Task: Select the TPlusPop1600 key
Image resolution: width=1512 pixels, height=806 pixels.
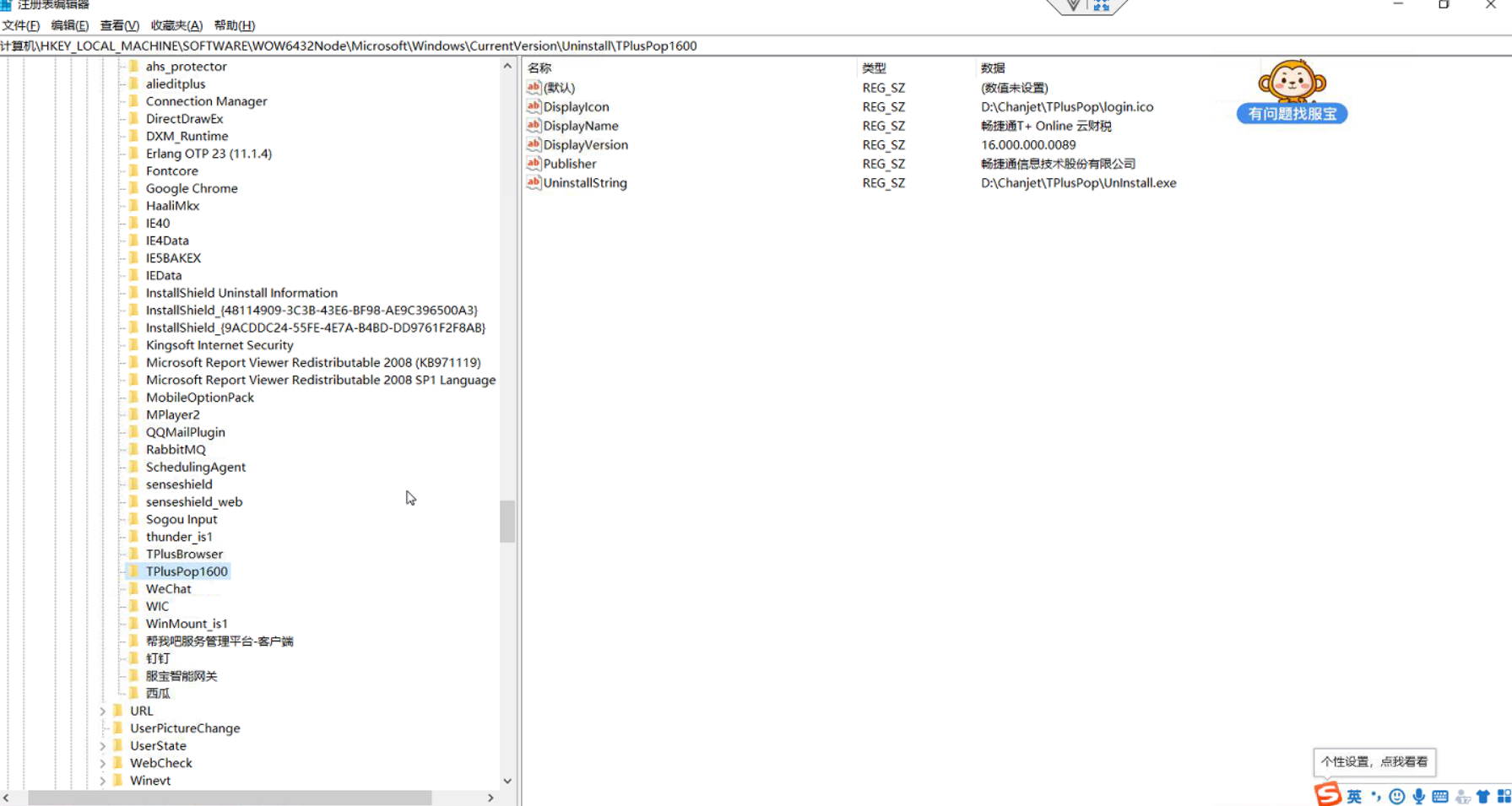Action: coord(187,571)
